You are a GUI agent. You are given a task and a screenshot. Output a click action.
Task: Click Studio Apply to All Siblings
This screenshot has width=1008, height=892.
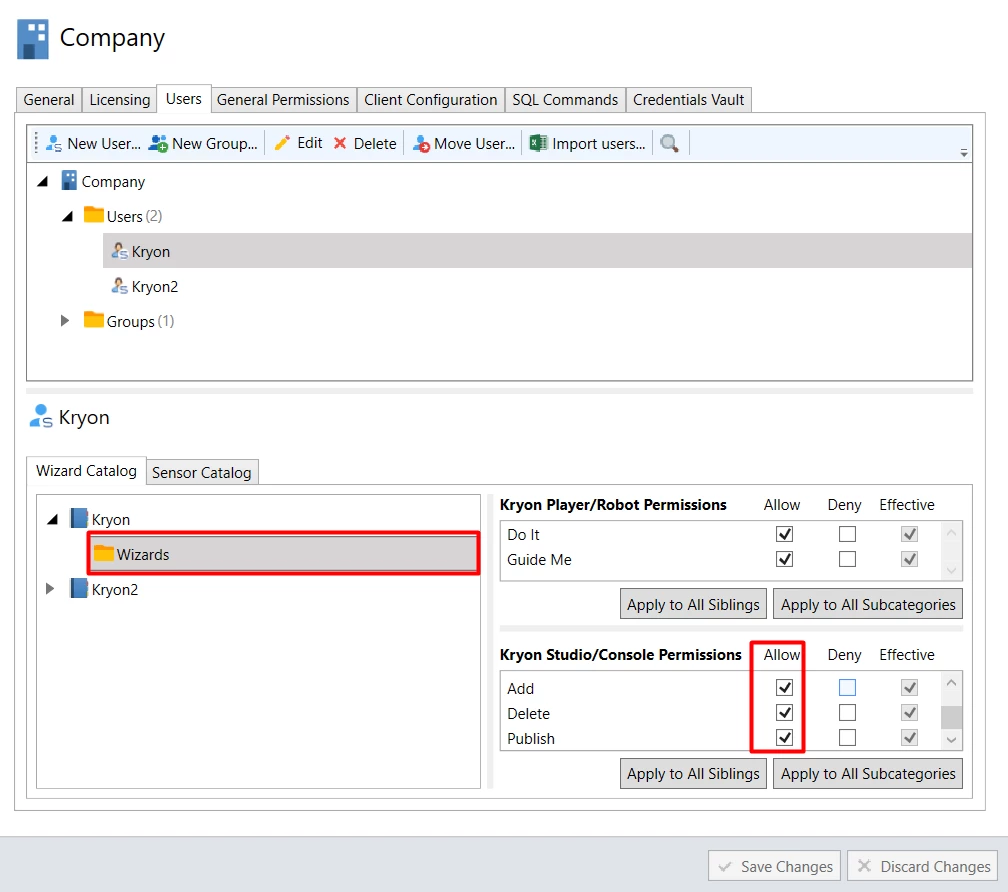click(693, 773)
